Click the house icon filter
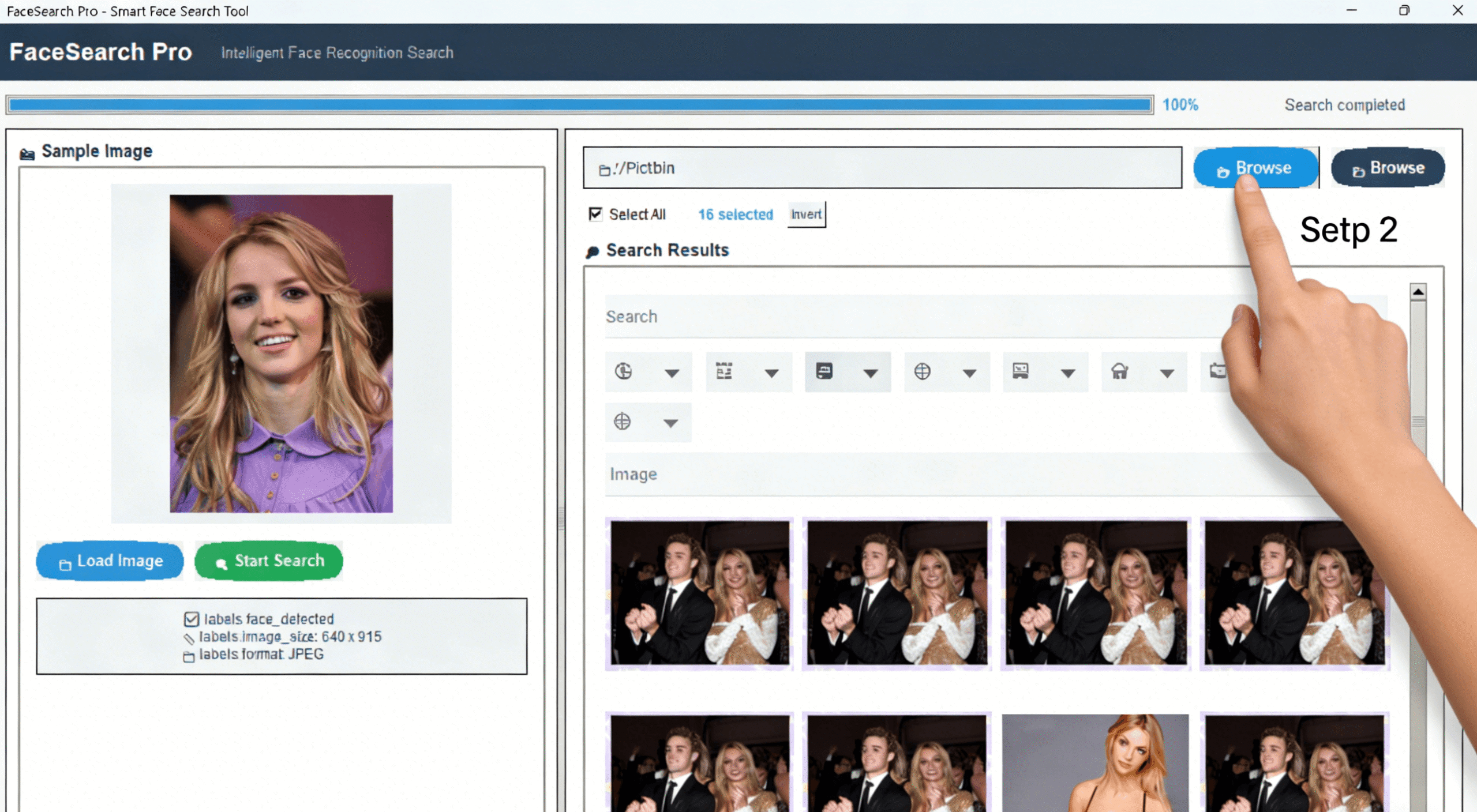The height and width of the screenshot is (812, 1477). (x=1119, y=371)
